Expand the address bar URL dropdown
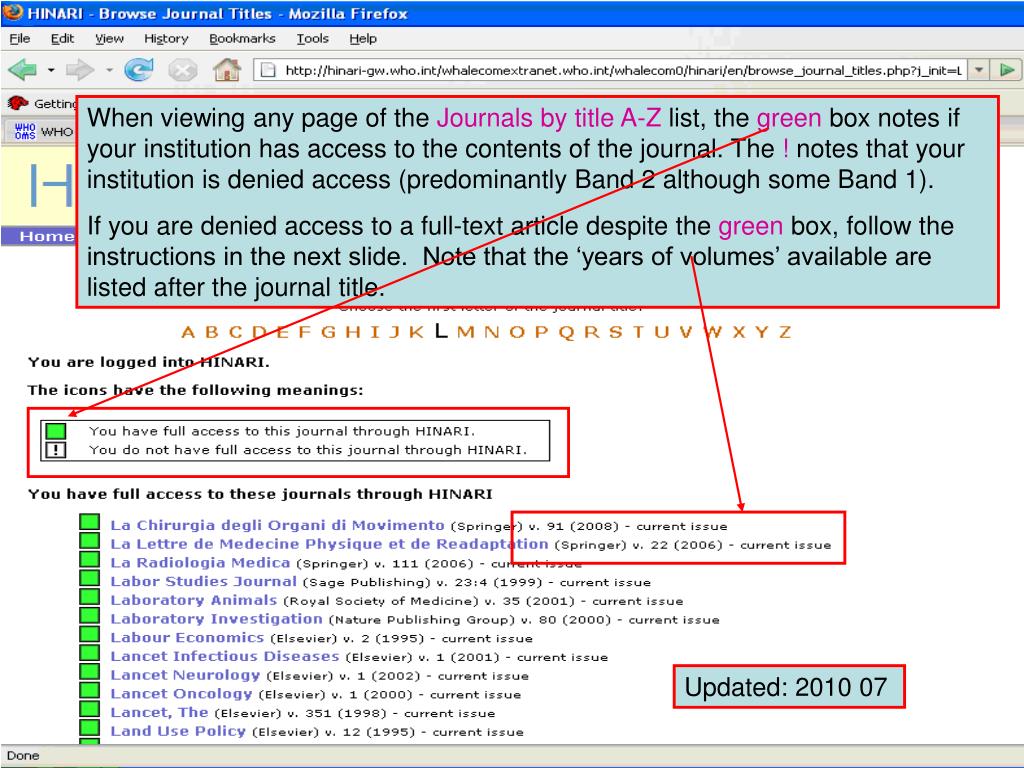This screenshot has width=1024, height=768. [978, 70]
